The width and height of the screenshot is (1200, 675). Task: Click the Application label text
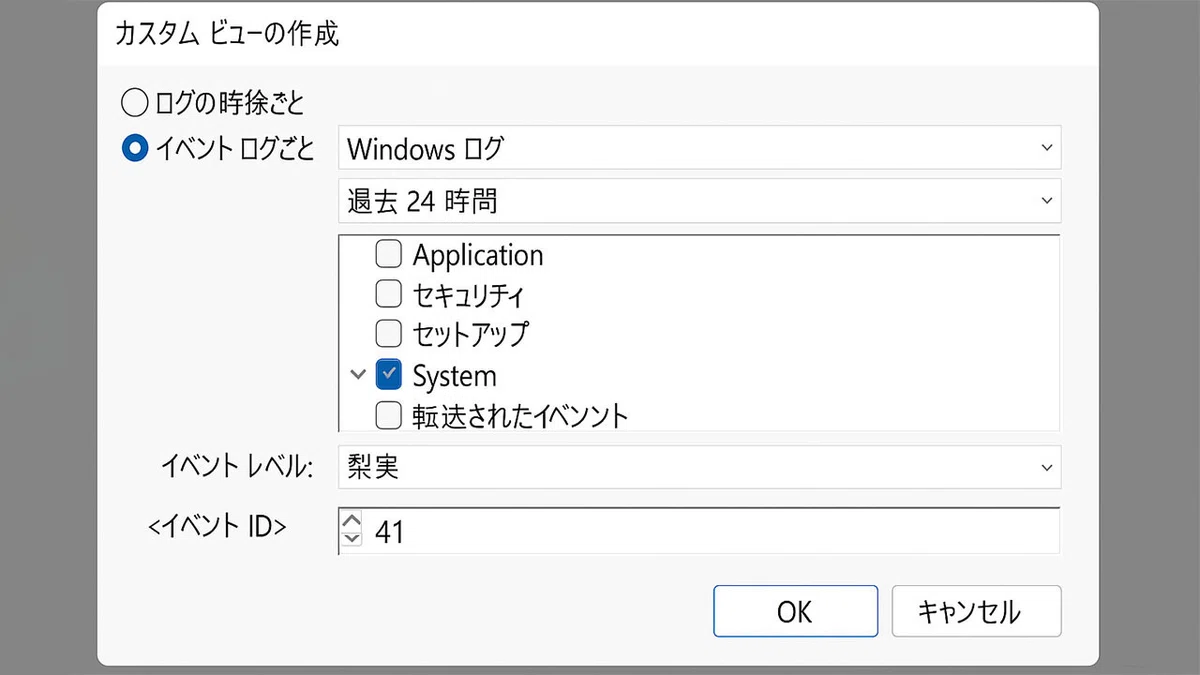(478, 256)
